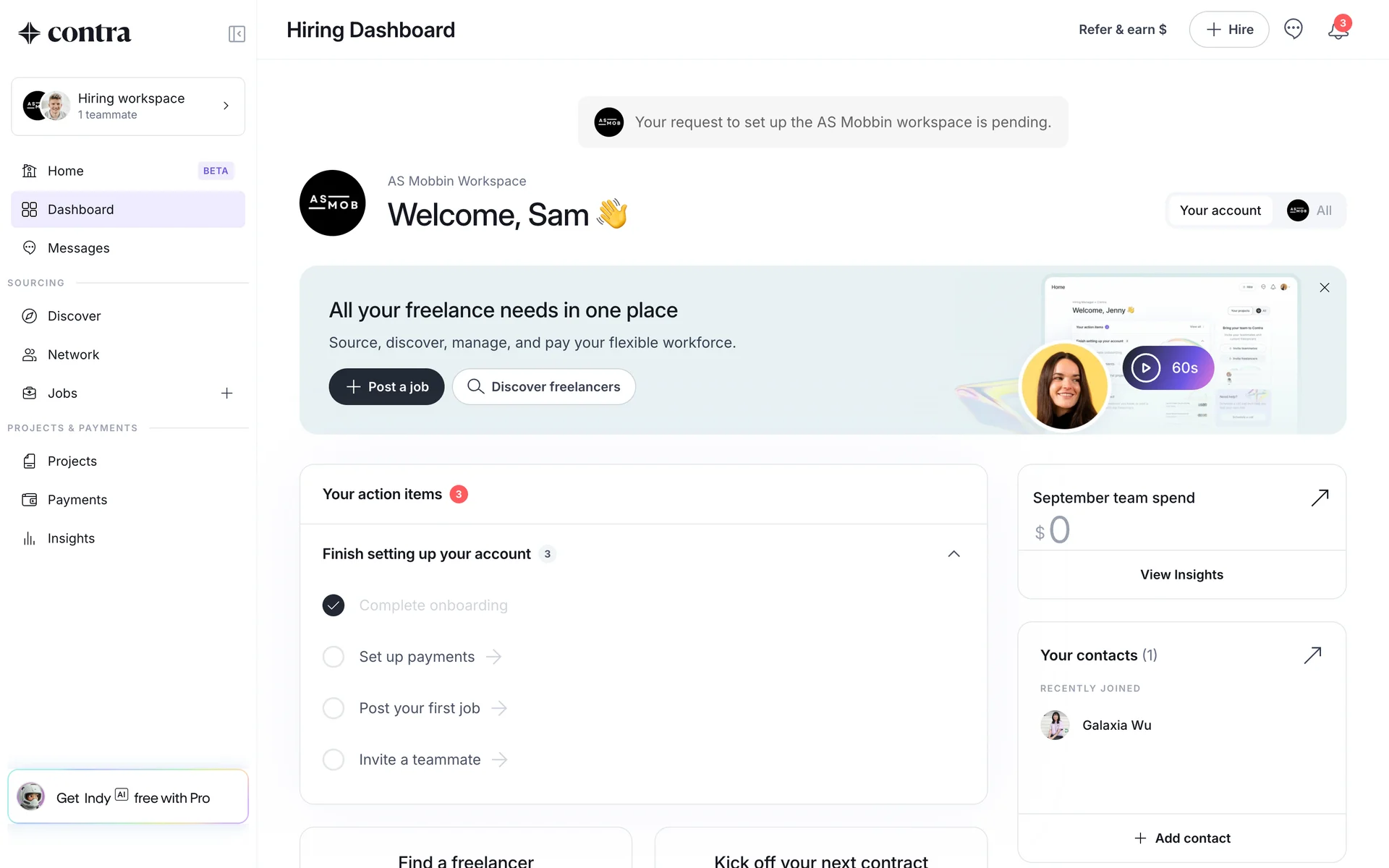The width and height of the screenshot is (1389, 868).
Task: Click View Insights link
Action: (x=1181, y=575)
